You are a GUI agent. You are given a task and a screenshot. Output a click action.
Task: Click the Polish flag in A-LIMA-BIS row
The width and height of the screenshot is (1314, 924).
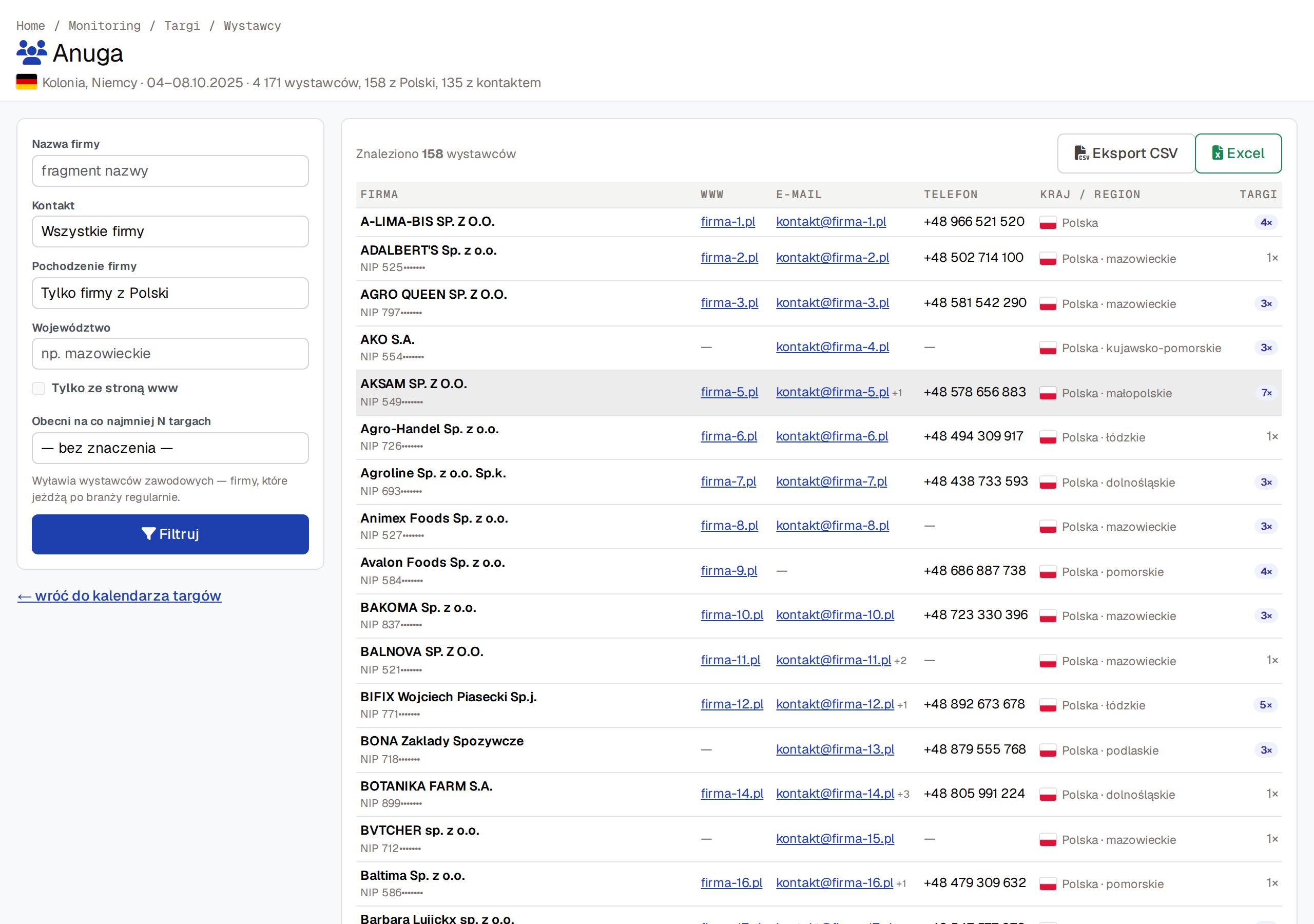(1048, 223)
